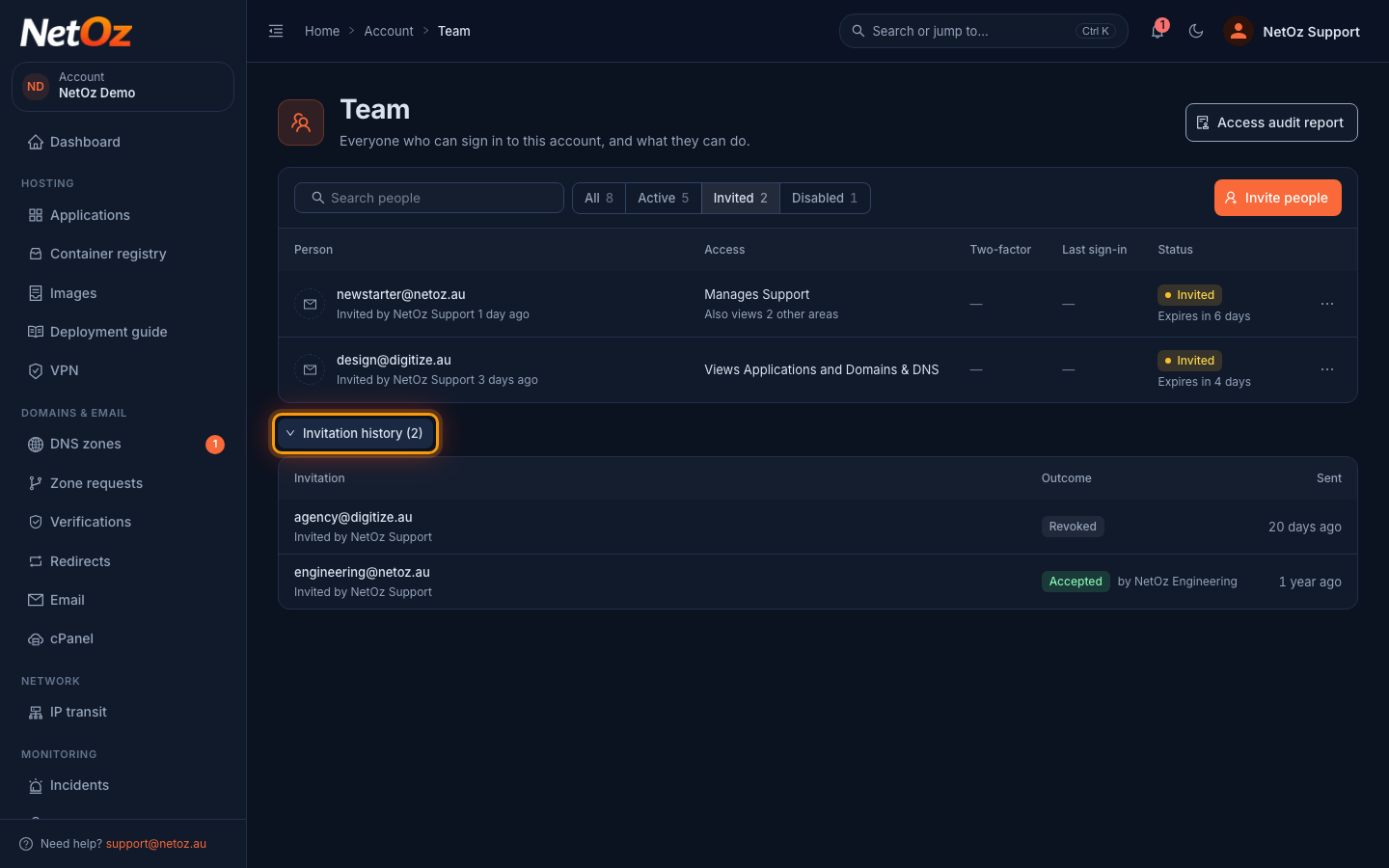Click the Status column header

click(x=1175, y=250)
